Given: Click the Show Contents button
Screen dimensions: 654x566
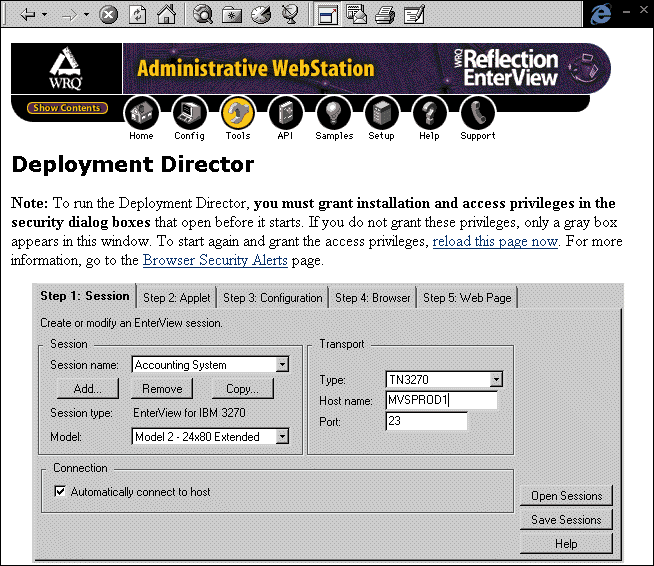Looking at the screenshot, I should [x=67, y=108].
